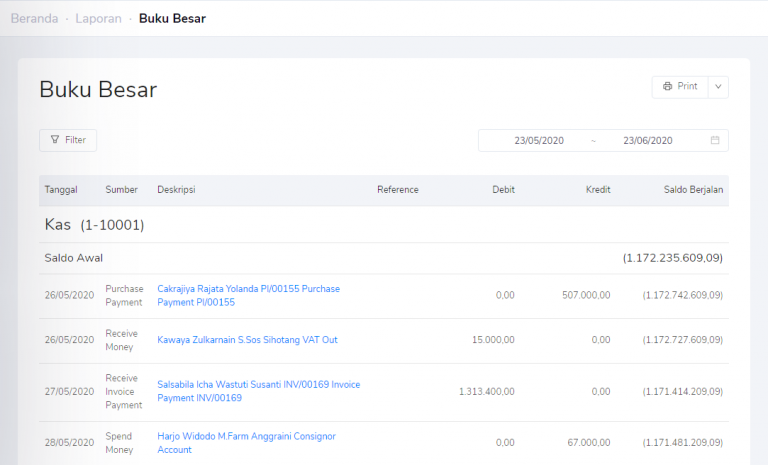This screenshot has width=768, height=465.
Task: Select the Kas (1-10001) account heading
Action: click(x=94, y=225)
